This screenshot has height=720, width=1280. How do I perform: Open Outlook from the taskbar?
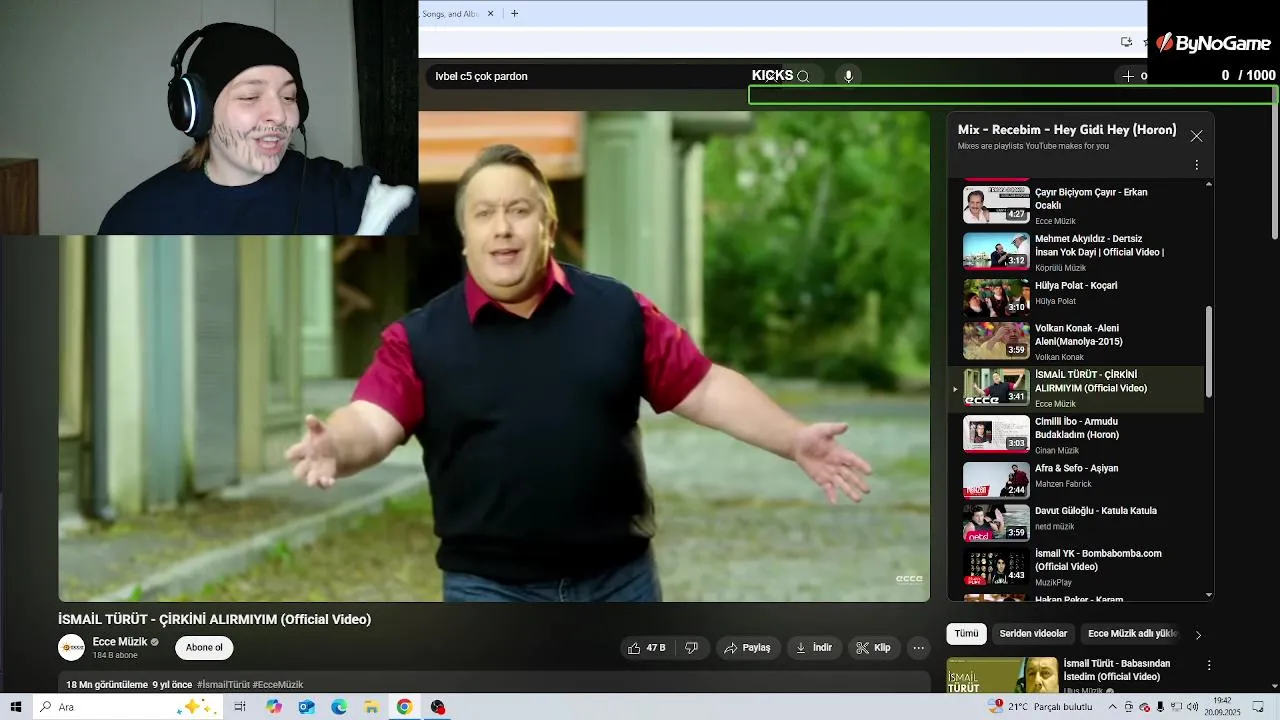[x=306, y=707]
